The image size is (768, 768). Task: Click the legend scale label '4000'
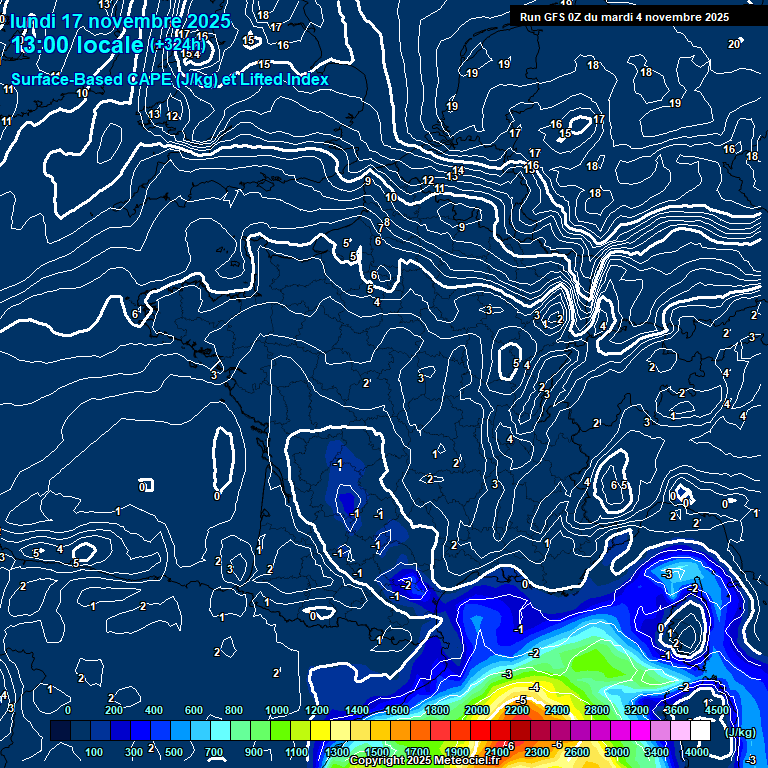tap(697, 752)
